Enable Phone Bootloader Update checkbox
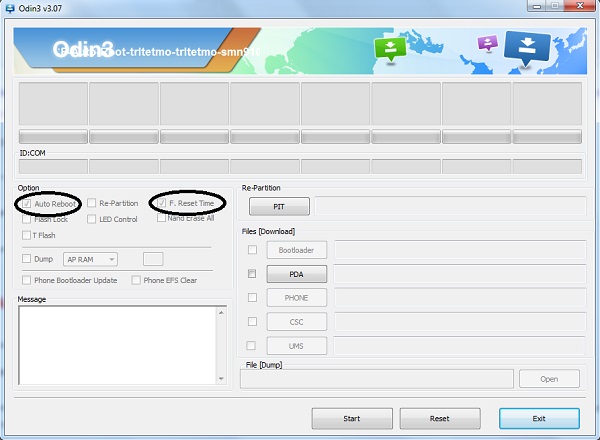This screenshot has height=440, width=600. (26, 280)
